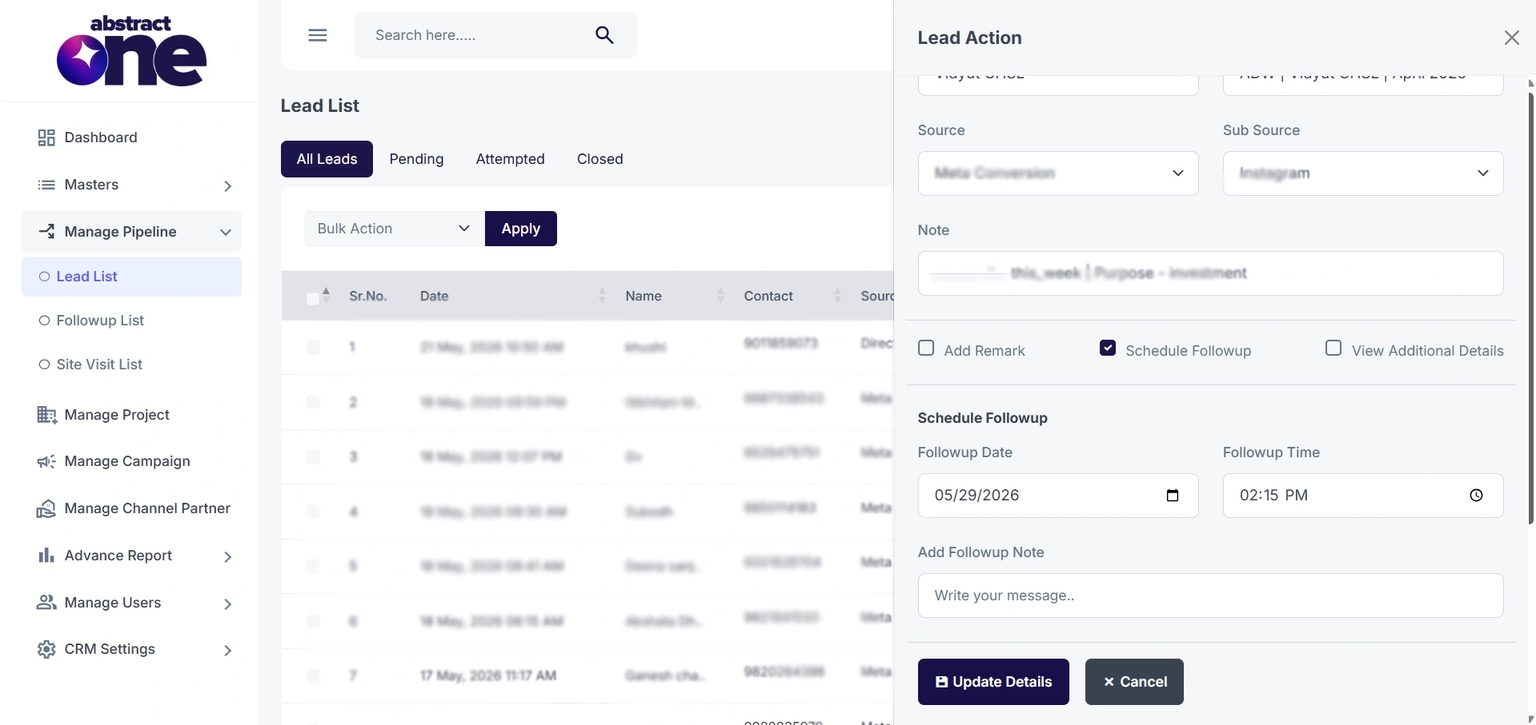This screenshot has width=1536, height=725.
Task: Check View Additional Details checkbox
Action: tap(1333, 348)
